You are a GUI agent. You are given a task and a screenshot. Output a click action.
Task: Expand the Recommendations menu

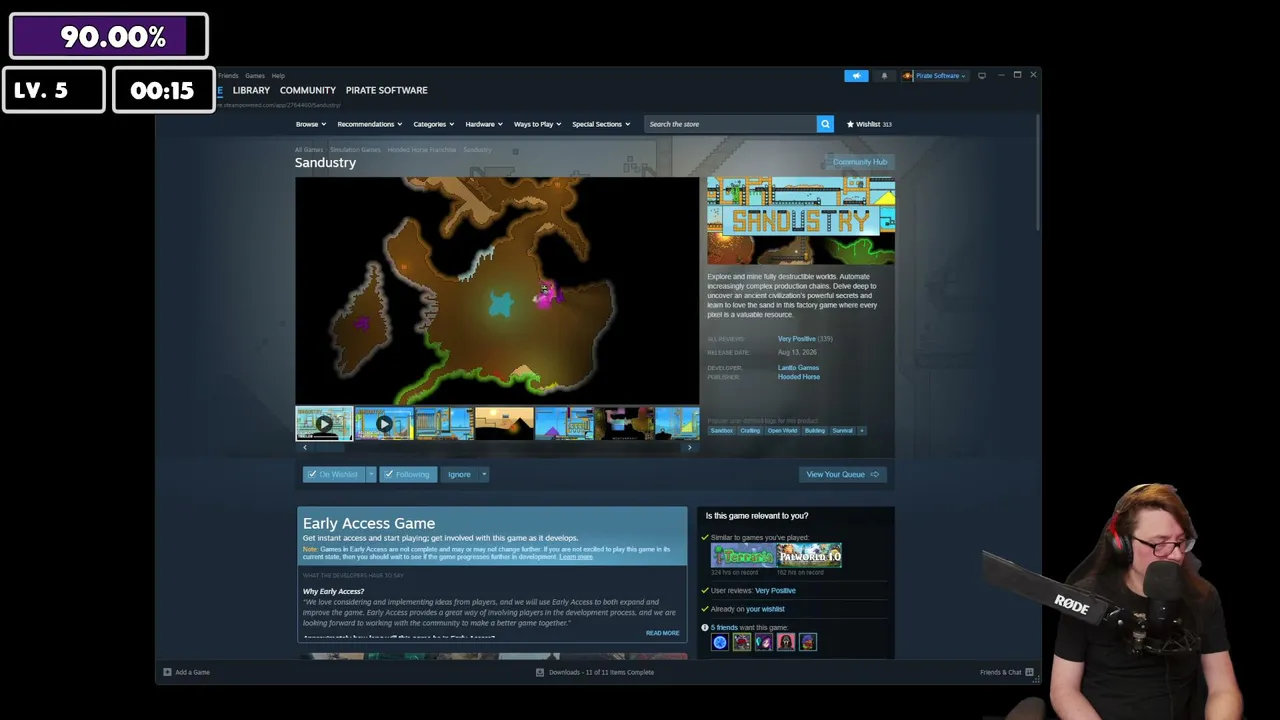[370, 124]
